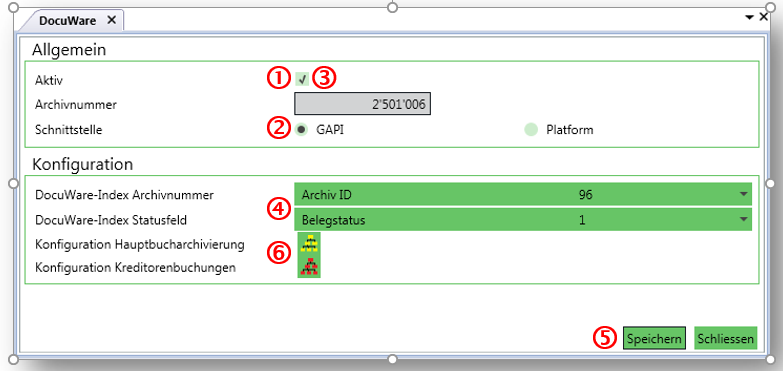Focus the Archivnummer input field
783x371 pixels.
click(x=363, y=104)
